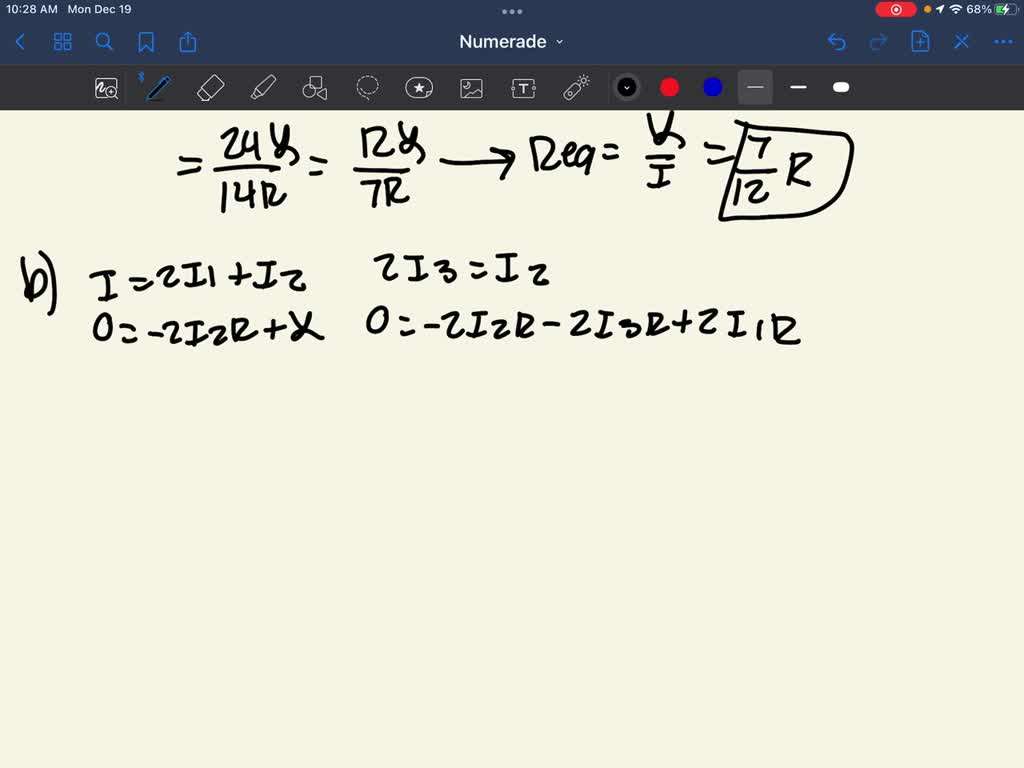
Task: Open the page thumbnails grid view
Action: coord(63,42)
